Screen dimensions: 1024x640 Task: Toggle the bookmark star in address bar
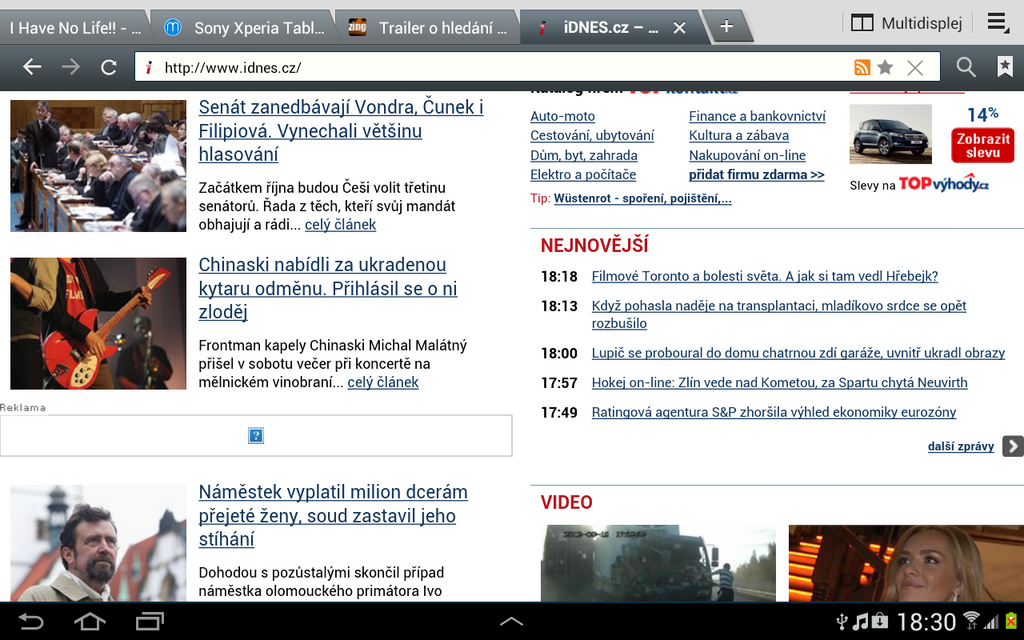coord(886,66)
